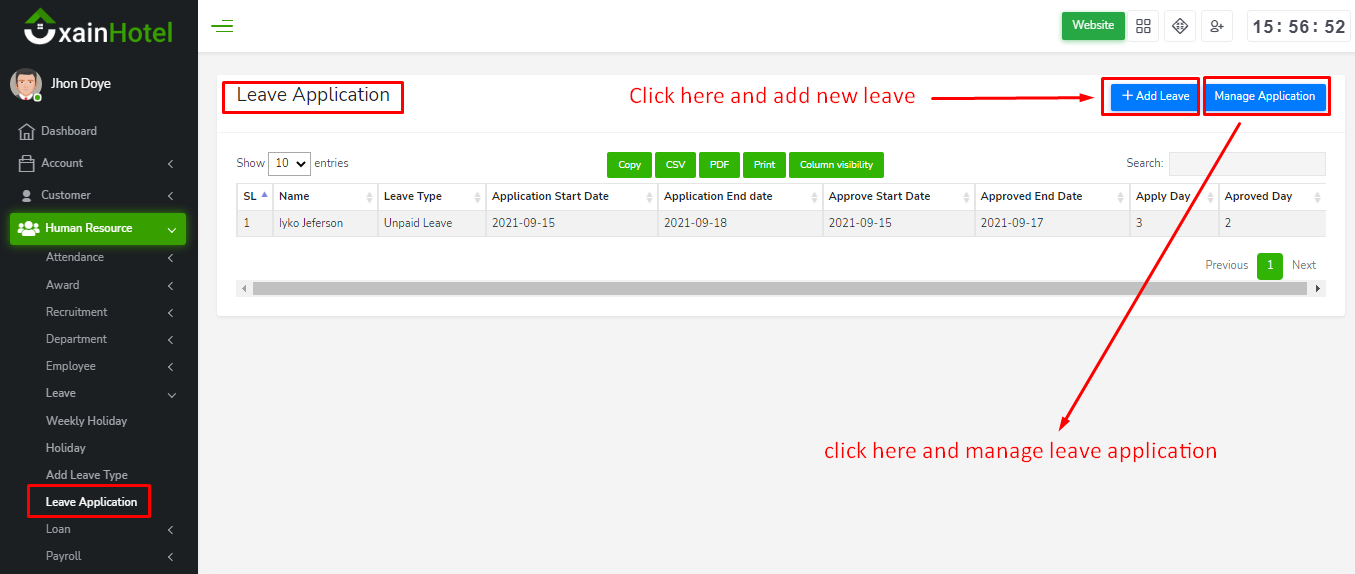Click the add user icon in header
Screen dimensions: 1355x574
pos(1217,26)
